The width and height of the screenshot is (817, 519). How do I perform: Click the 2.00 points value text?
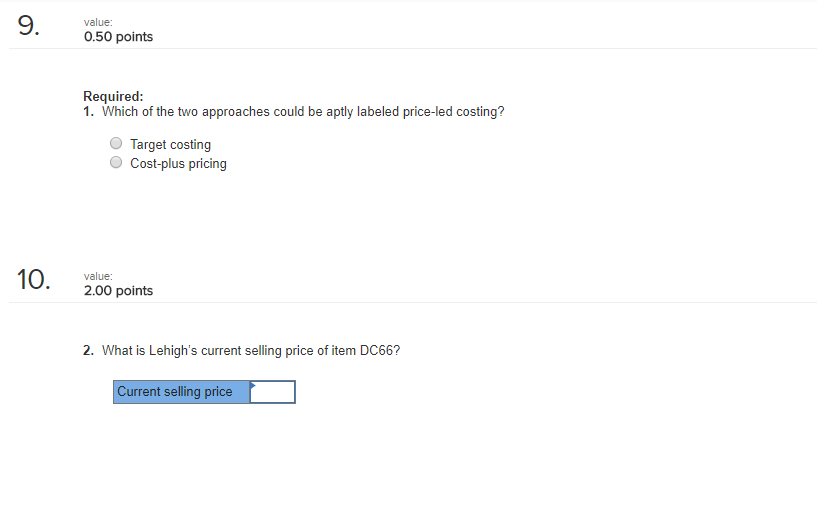point(118,290)
